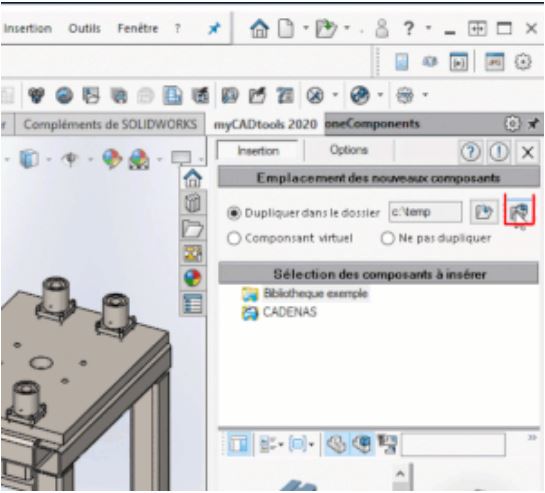Select Composant virtuel radio button
The height and width of the screenshot is (493, 545).
click(x=234, y=238)
